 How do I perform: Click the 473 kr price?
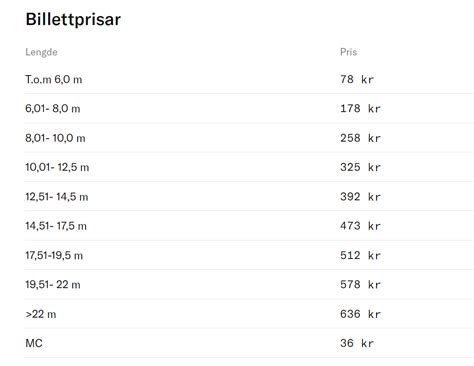pos(360,226)
